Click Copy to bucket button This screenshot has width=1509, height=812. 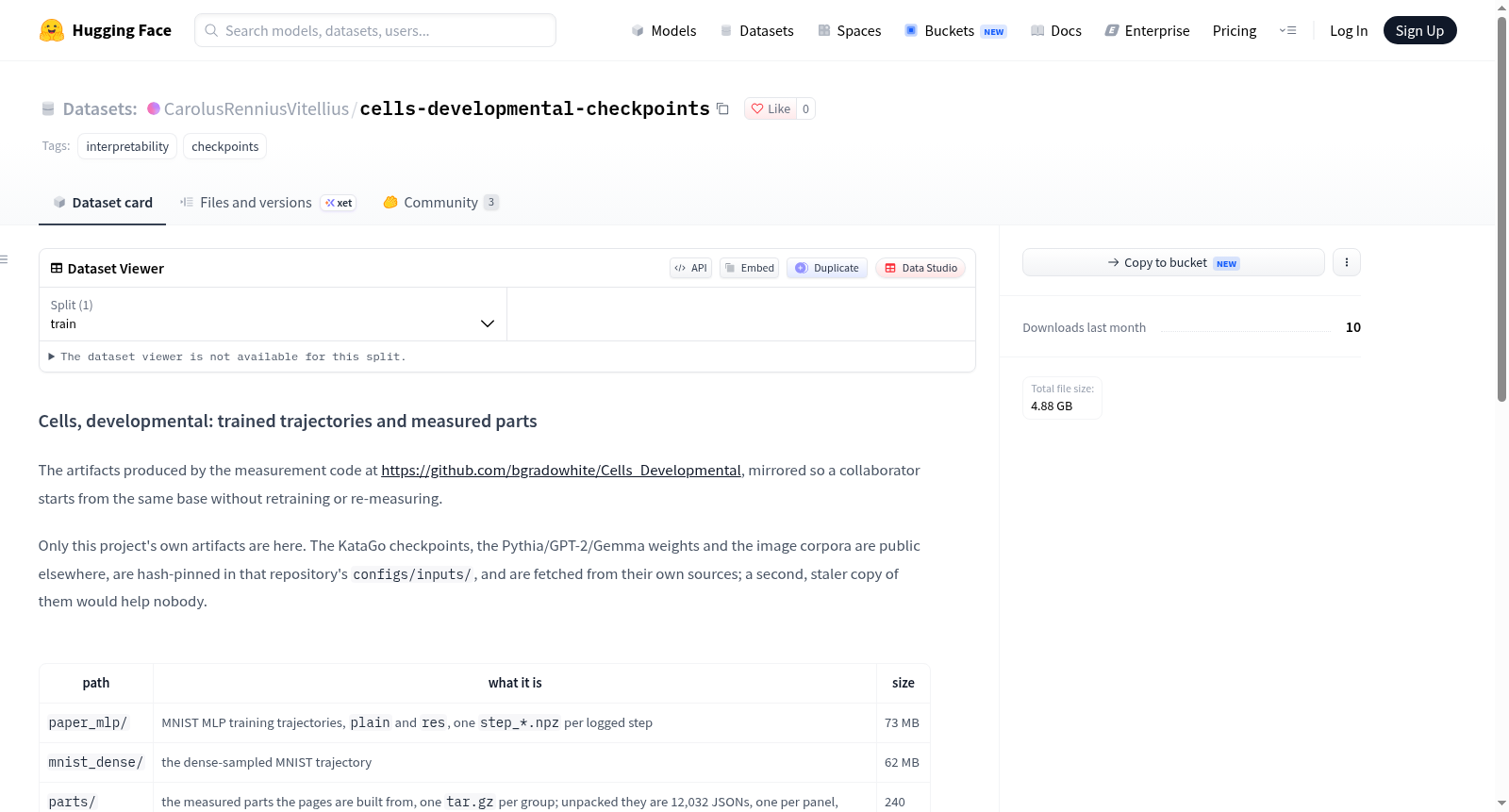1173,262
